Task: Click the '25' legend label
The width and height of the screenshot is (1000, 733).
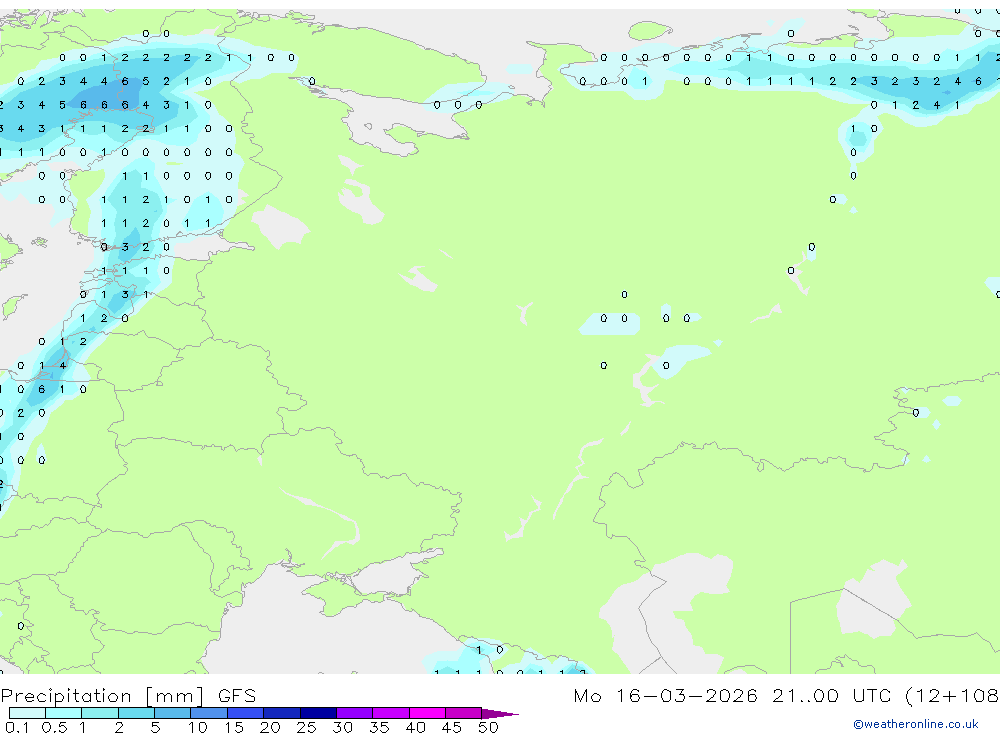Action: coord(306,727)
